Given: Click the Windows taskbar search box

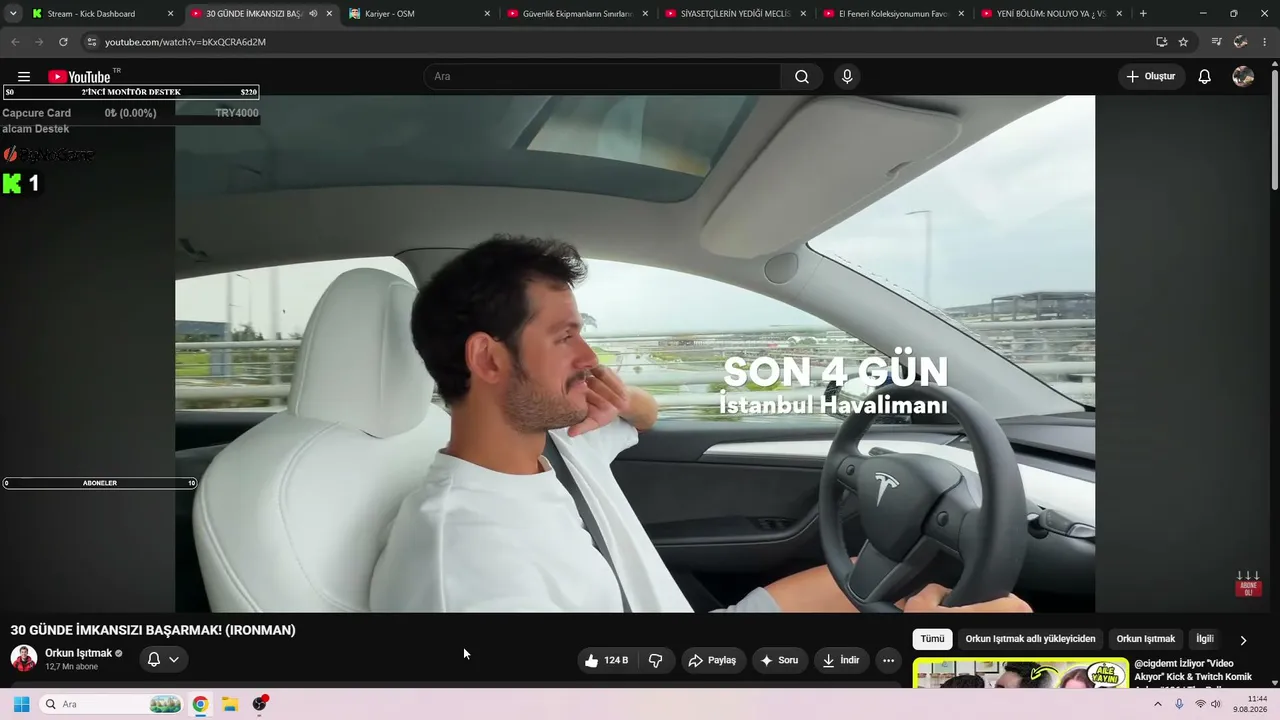Looking at the screenshot, I should (x=112, y=704).
